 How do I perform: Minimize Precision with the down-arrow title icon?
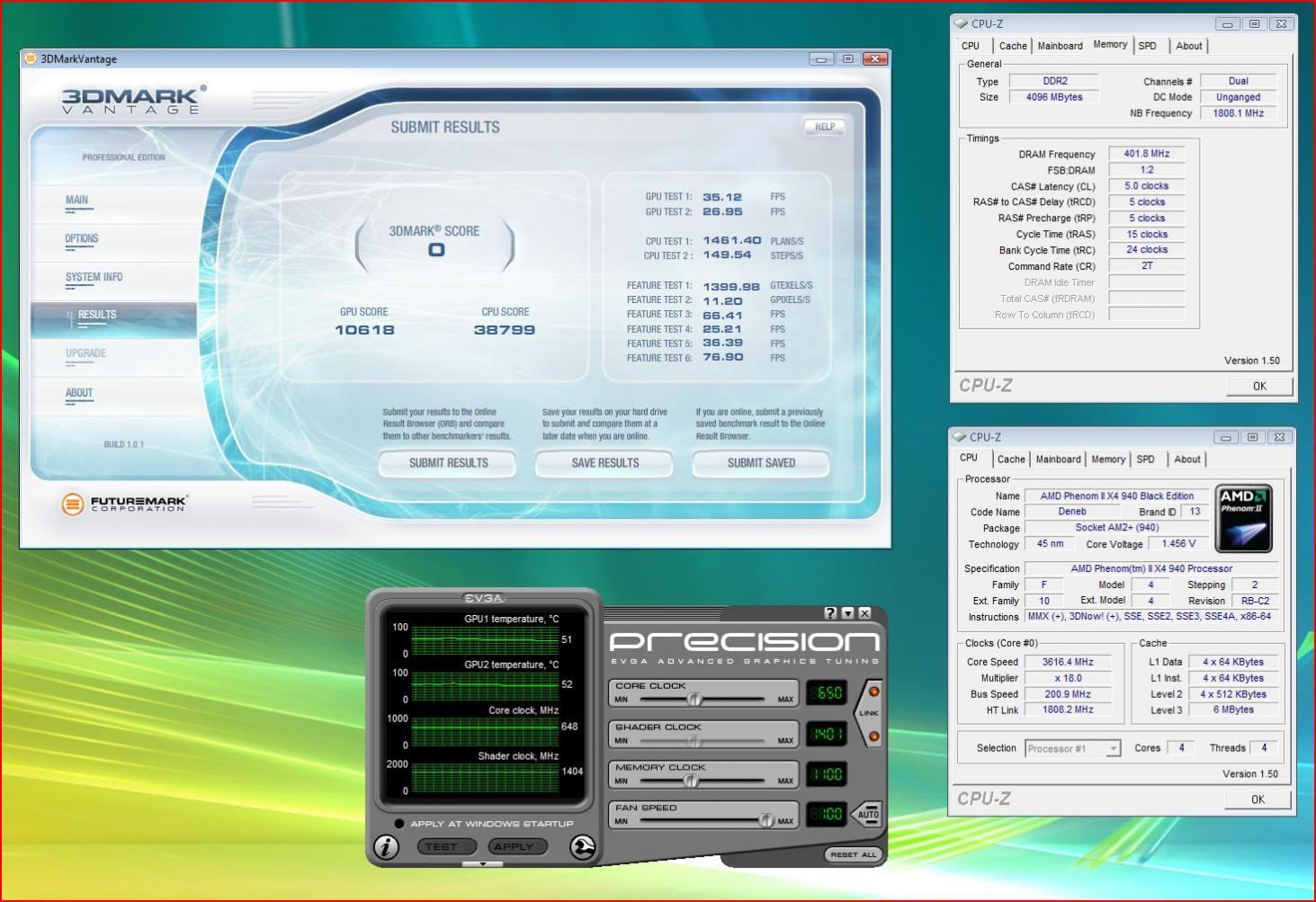(x=847, y=612)
